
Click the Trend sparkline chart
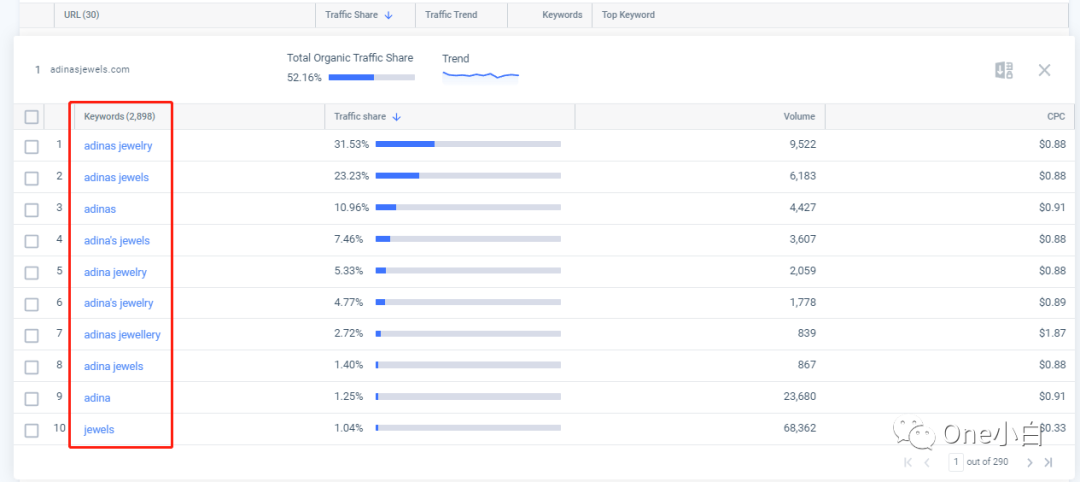pyautogui.click(x=480, y=75)
